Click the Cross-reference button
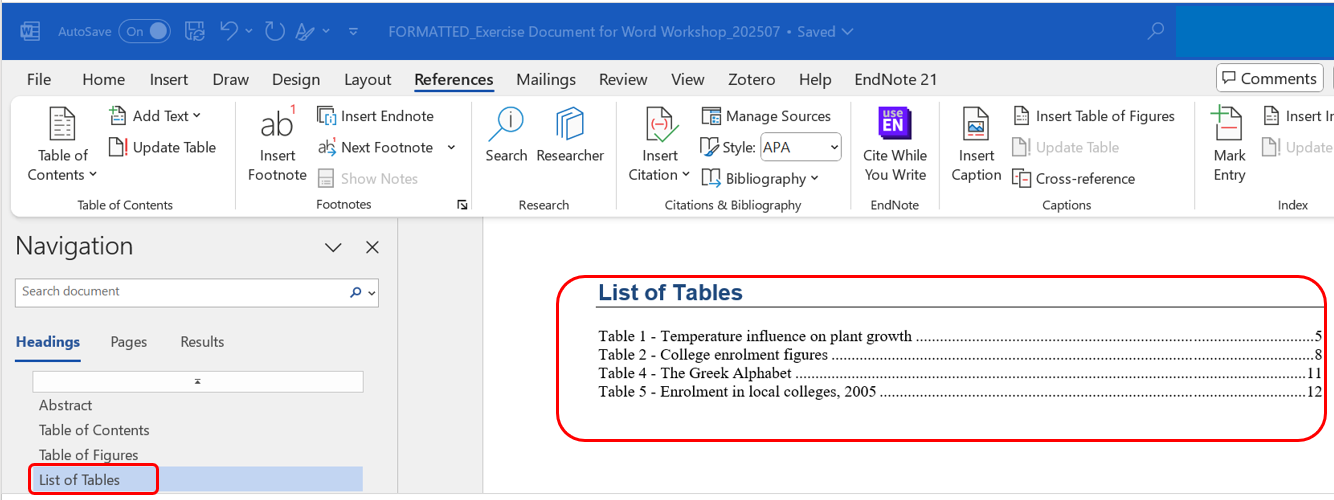 point(1074,179)
